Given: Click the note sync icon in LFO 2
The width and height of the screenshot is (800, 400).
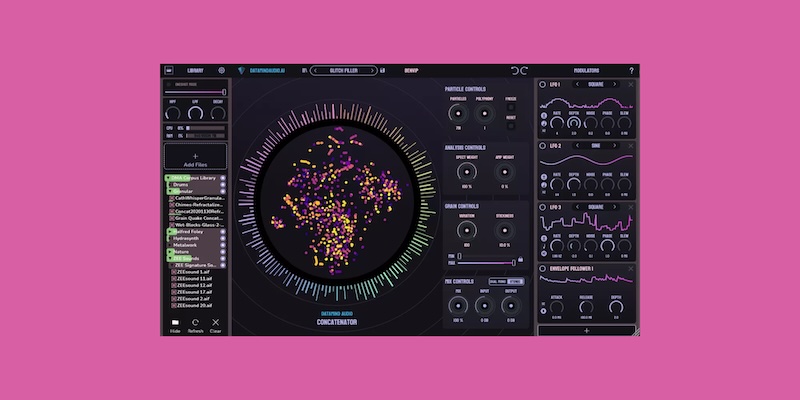Looking at the screenshot, I should pyautogui.click(x=544, y=185).
